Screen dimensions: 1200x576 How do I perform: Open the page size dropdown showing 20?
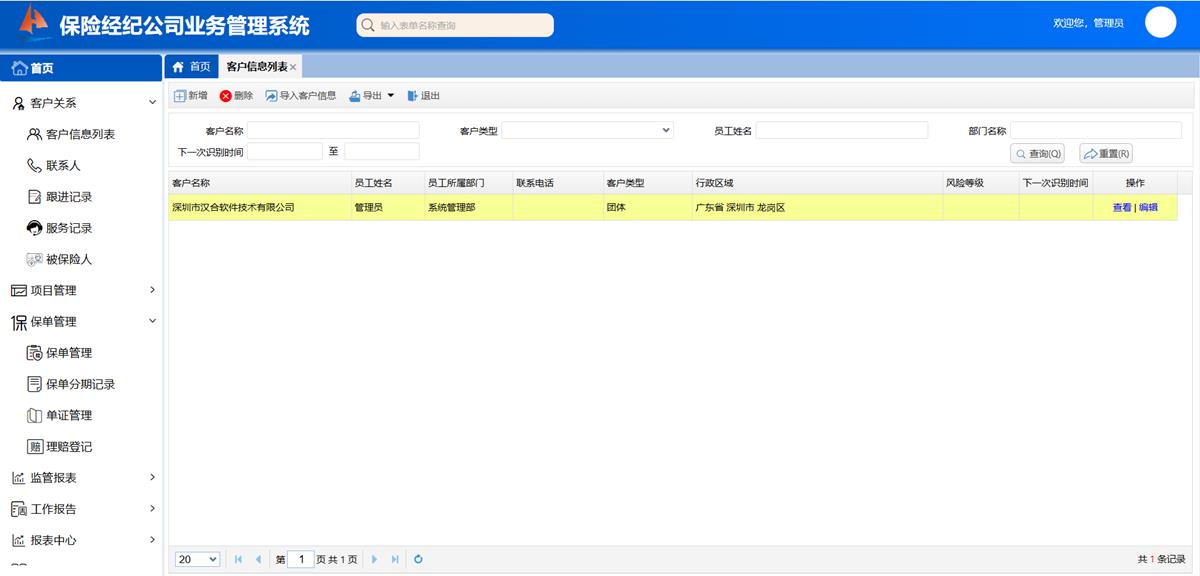(x=198, y=559)
